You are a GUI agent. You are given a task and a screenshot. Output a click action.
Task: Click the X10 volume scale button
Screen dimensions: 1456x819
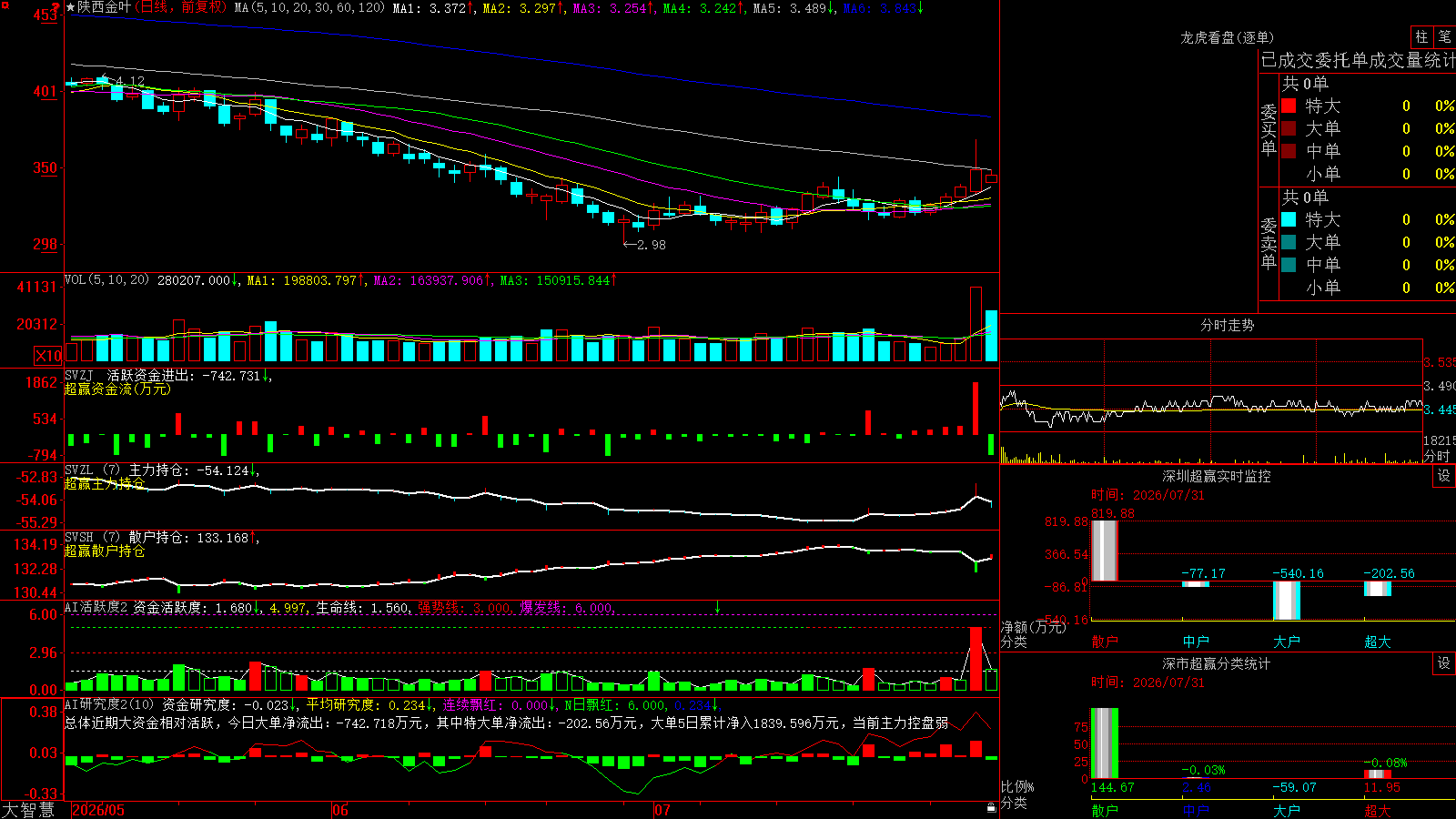coord(49,356)
